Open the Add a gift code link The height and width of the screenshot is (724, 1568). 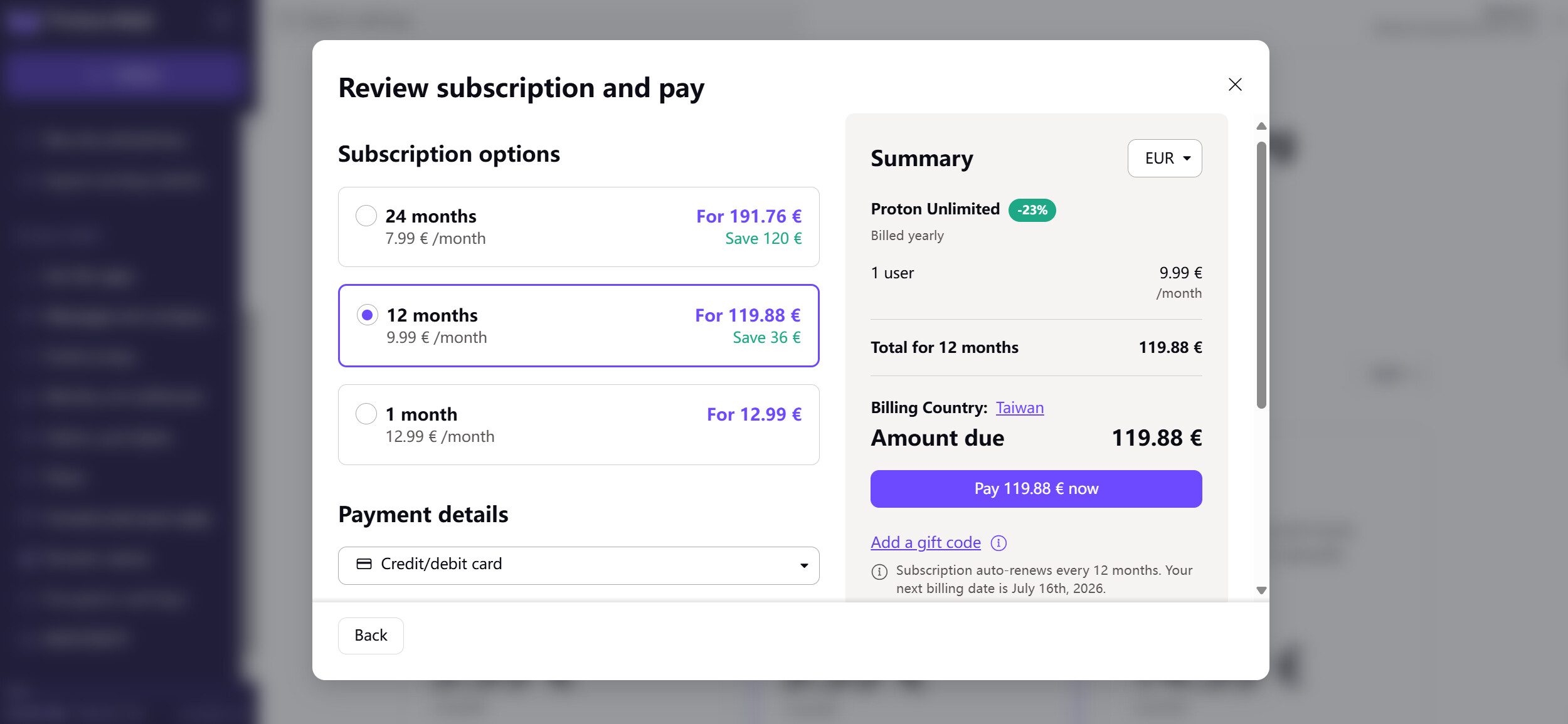pos(926,543)
